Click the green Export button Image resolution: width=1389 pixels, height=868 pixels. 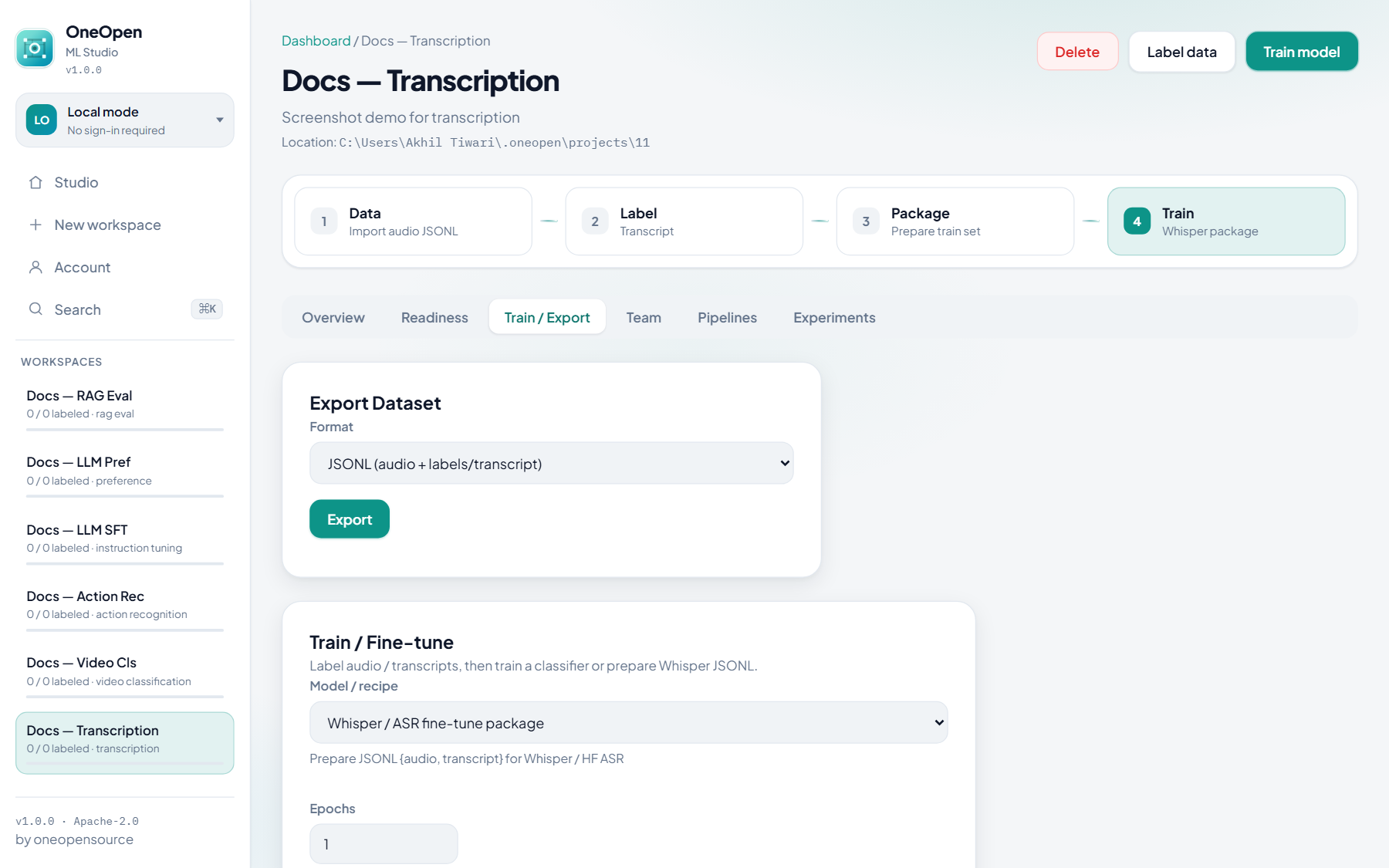pos(350,519)
